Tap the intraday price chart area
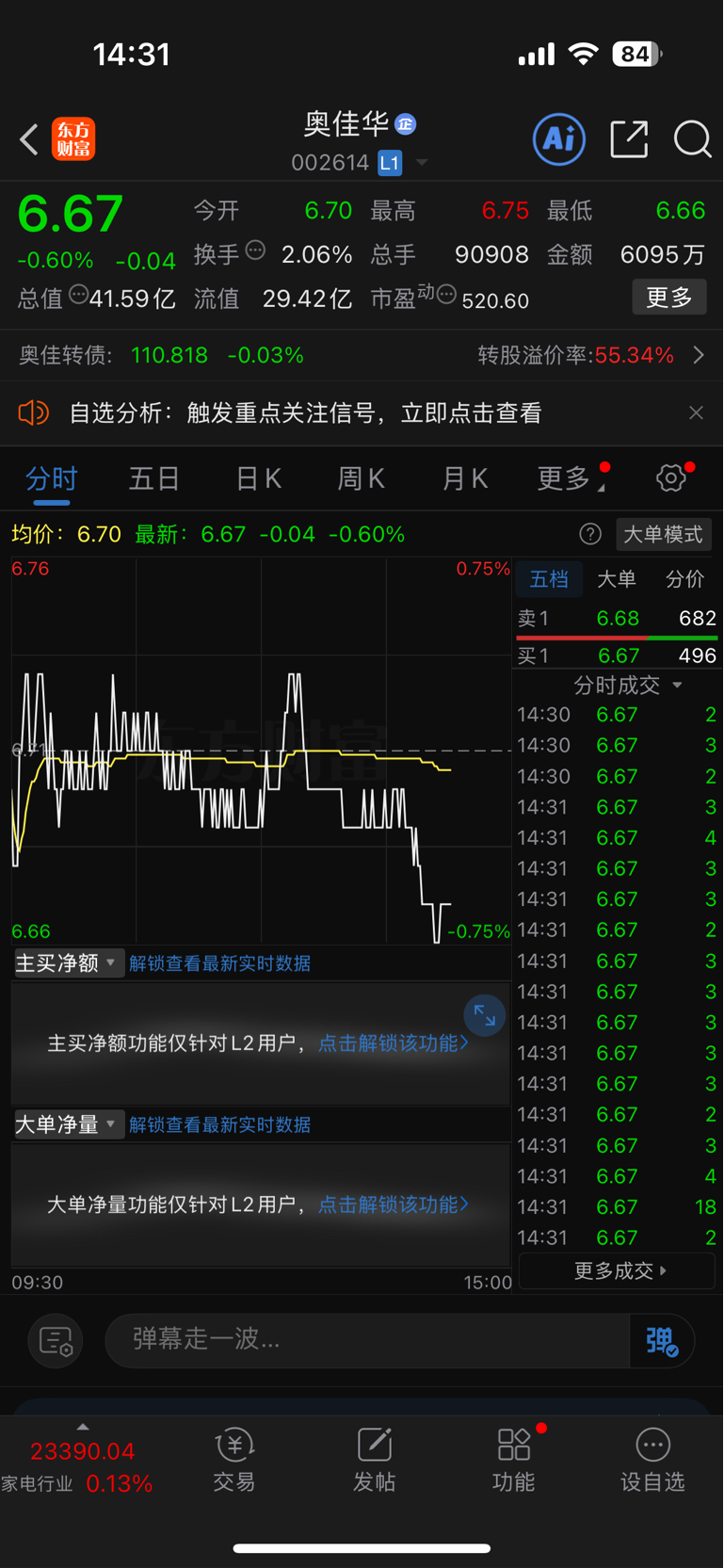The height and width of the screenshot is (1568, 724). [x=261, y=752]
